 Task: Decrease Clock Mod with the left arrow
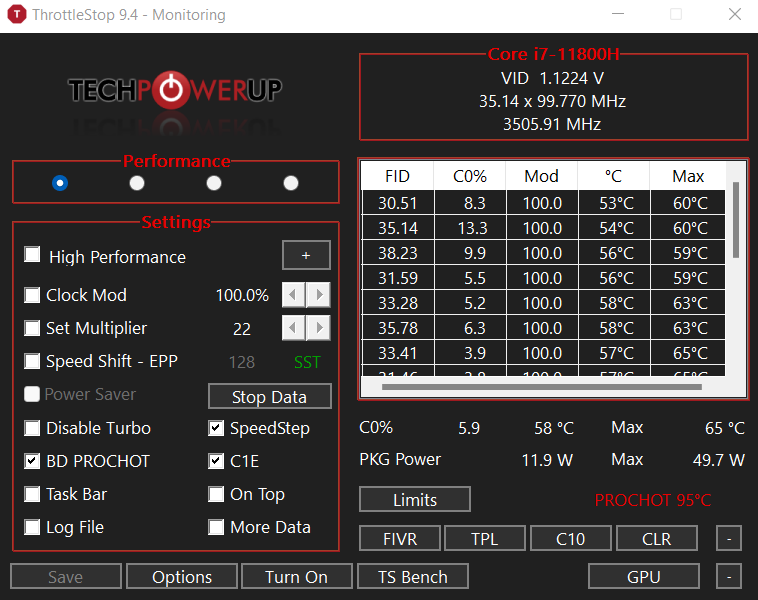[x=293, y=295]
